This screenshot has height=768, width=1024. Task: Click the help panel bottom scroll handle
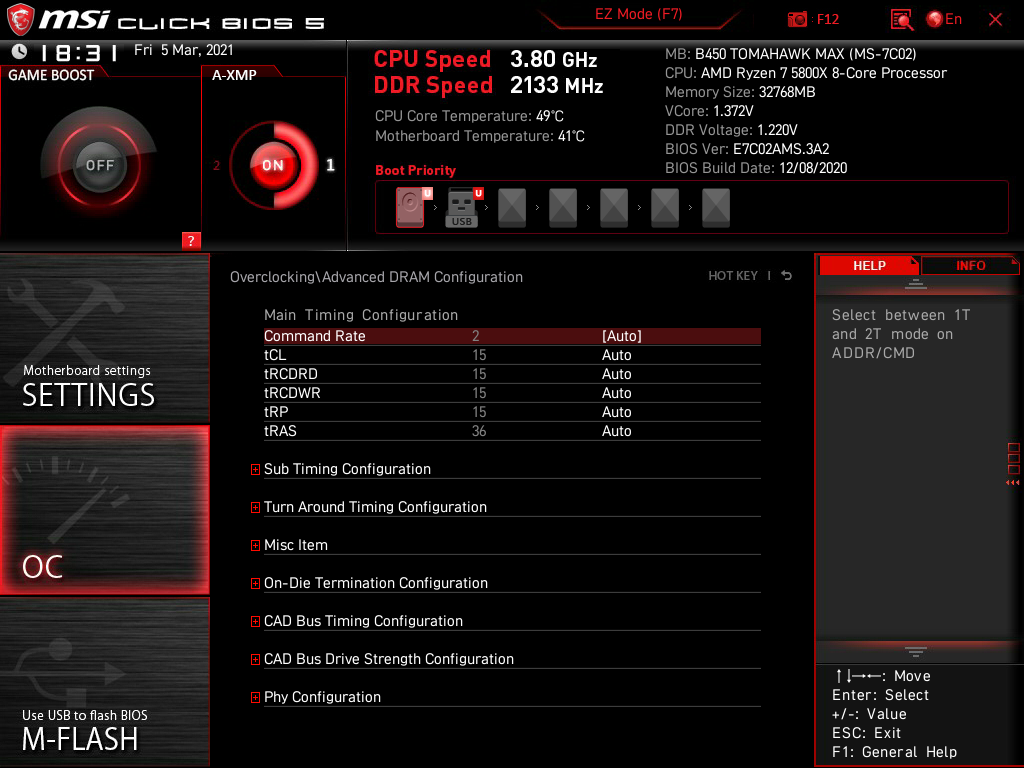pos(916,652)
